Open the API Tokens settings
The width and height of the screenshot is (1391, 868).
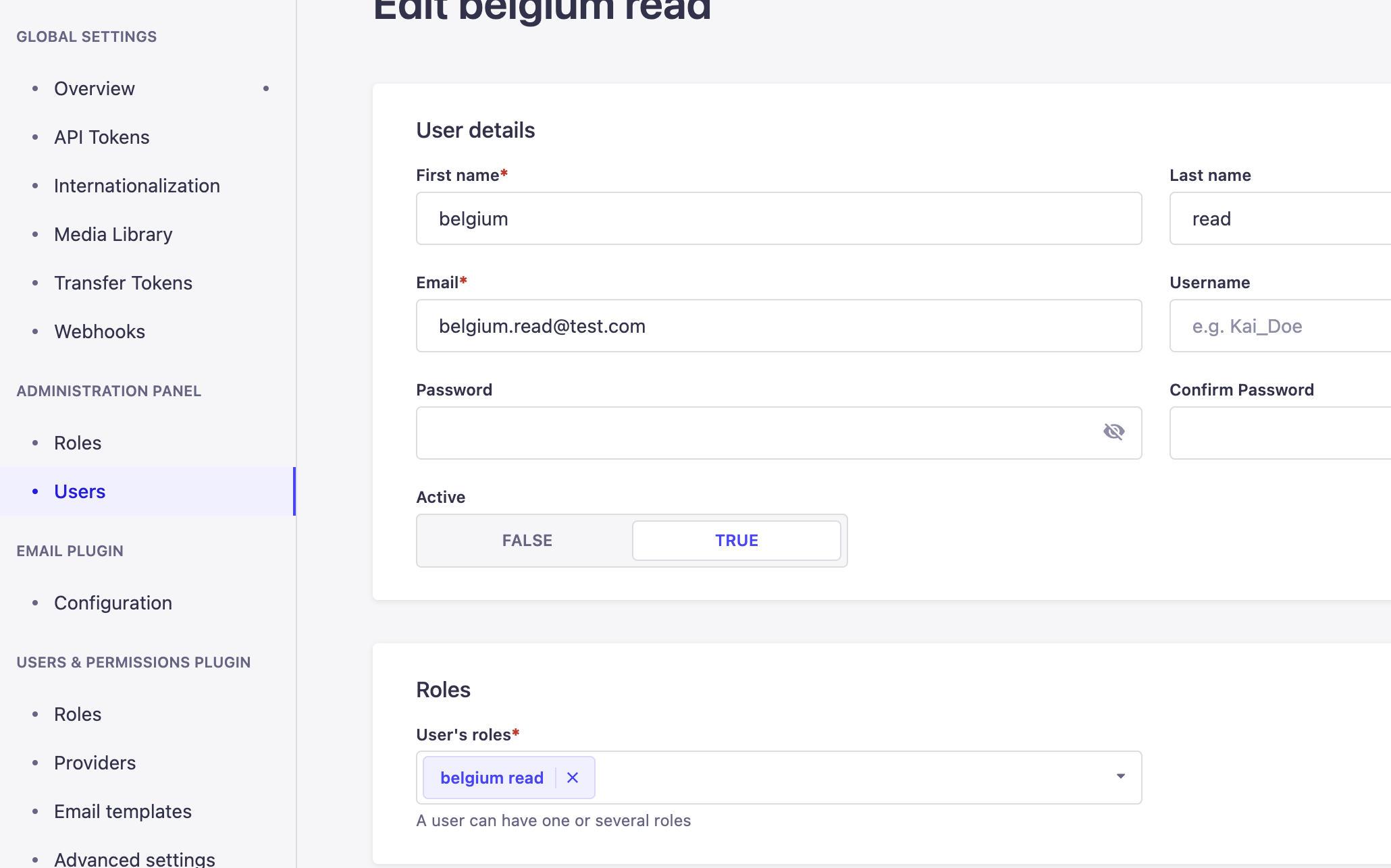[x=101, y=136]
